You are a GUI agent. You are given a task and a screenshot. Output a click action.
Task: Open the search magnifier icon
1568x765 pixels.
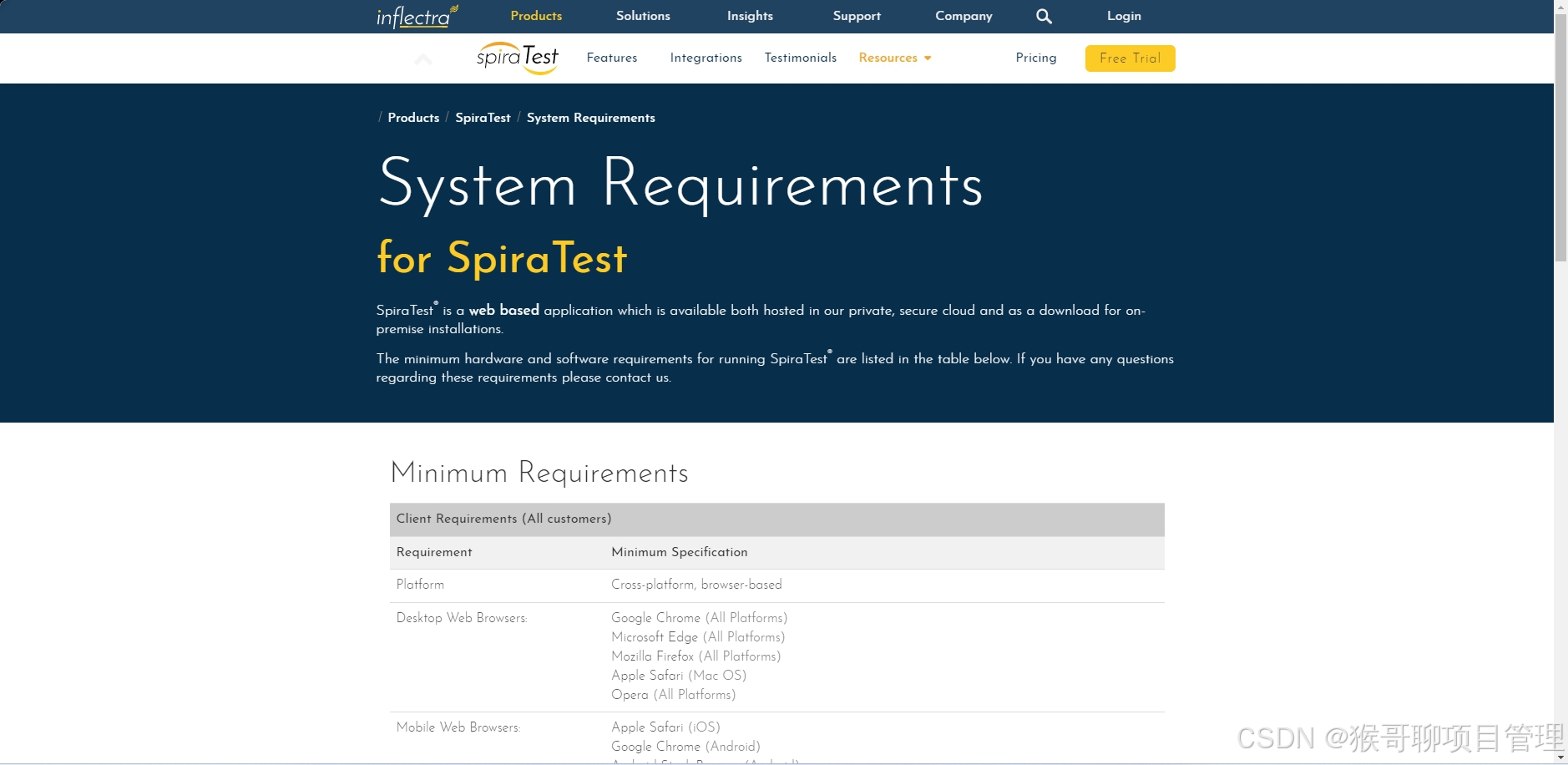pos(1044,16)
